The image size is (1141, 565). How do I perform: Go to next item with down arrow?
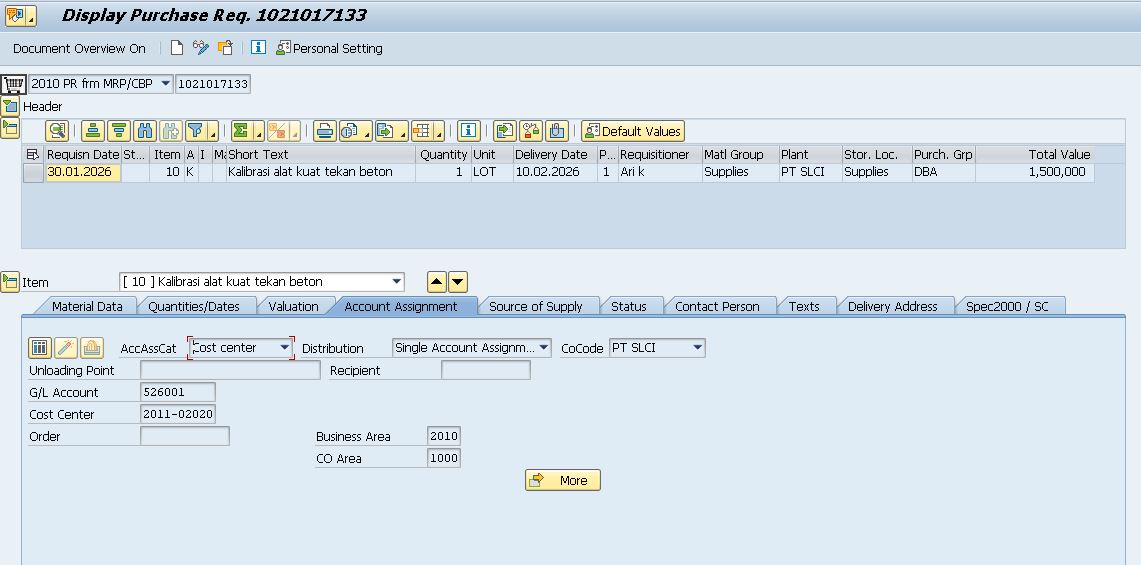[x=457, y=282]
